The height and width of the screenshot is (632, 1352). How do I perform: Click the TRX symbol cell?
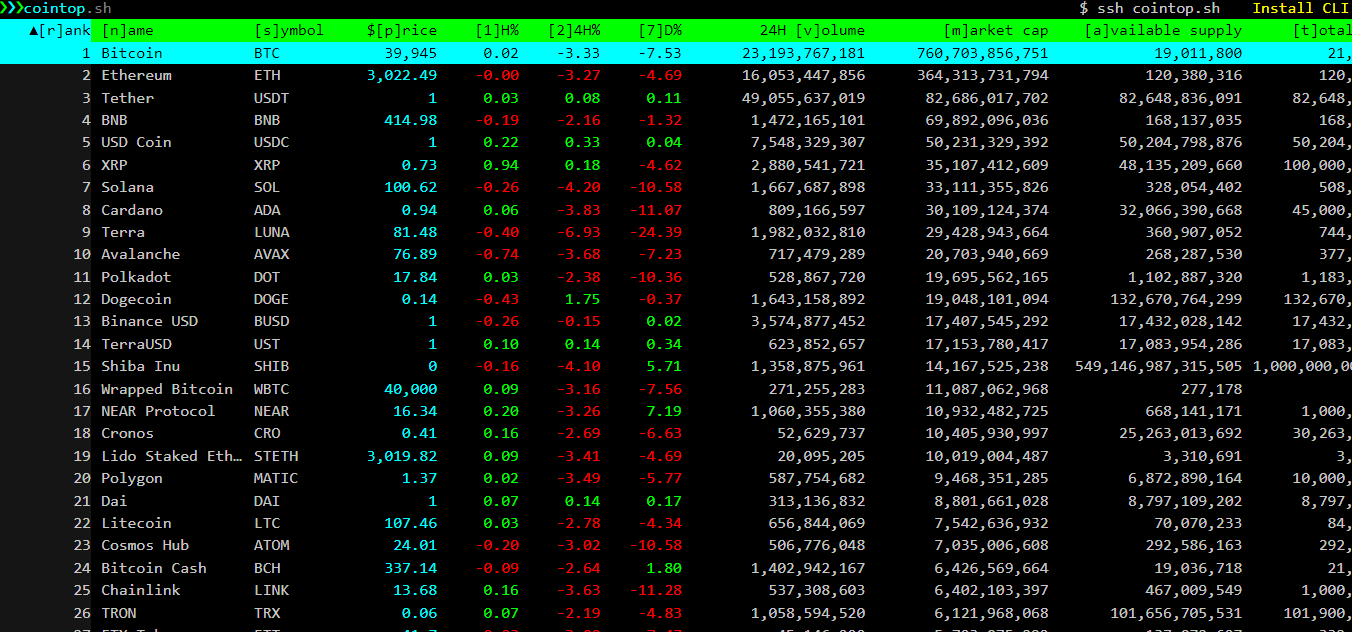click(x=267, y=613)
